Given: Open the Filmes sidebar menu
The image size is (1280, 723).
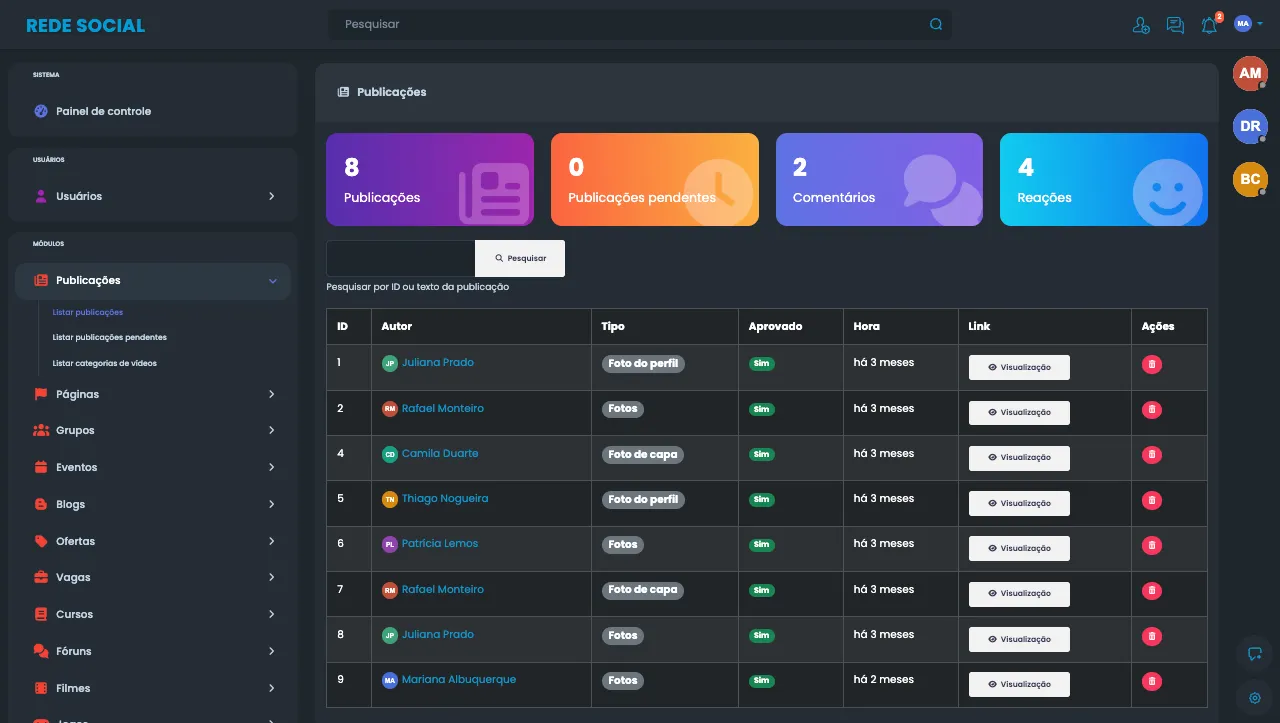Looking at the screenshot, I should tap(153, 688).
